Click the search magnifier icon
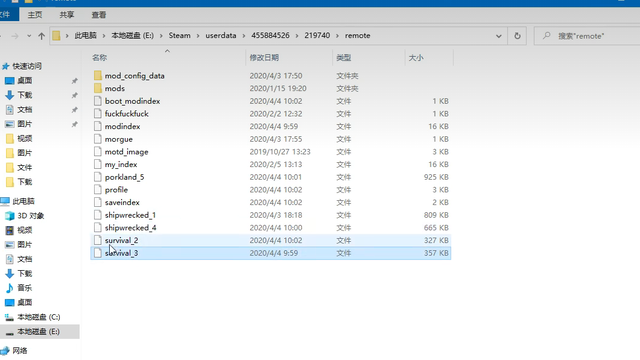The height and width of the screenshot is (360, 640). point(547,36)
